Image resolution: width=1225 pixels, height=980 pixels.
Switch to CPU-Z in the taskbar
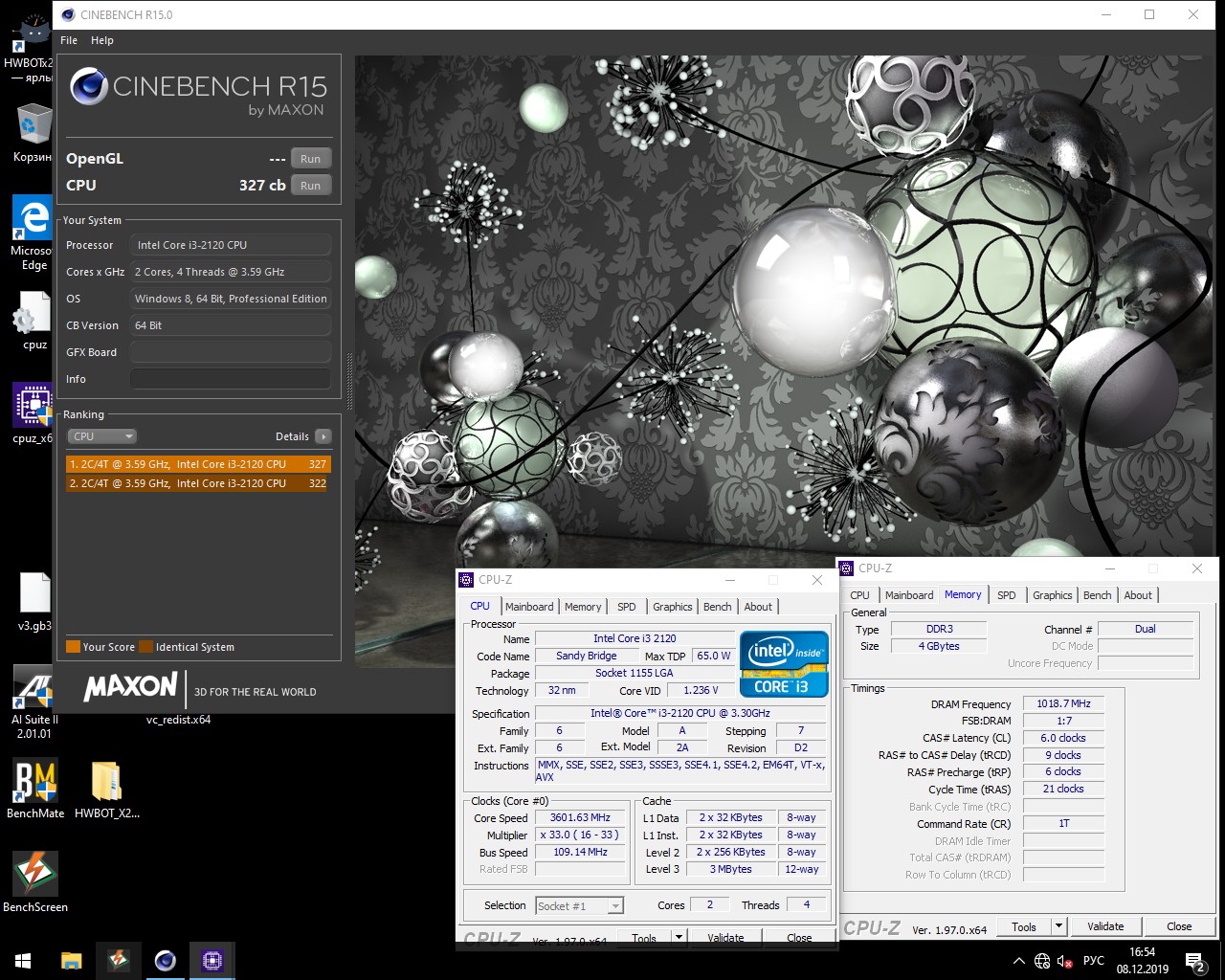(x=212, y=960)
